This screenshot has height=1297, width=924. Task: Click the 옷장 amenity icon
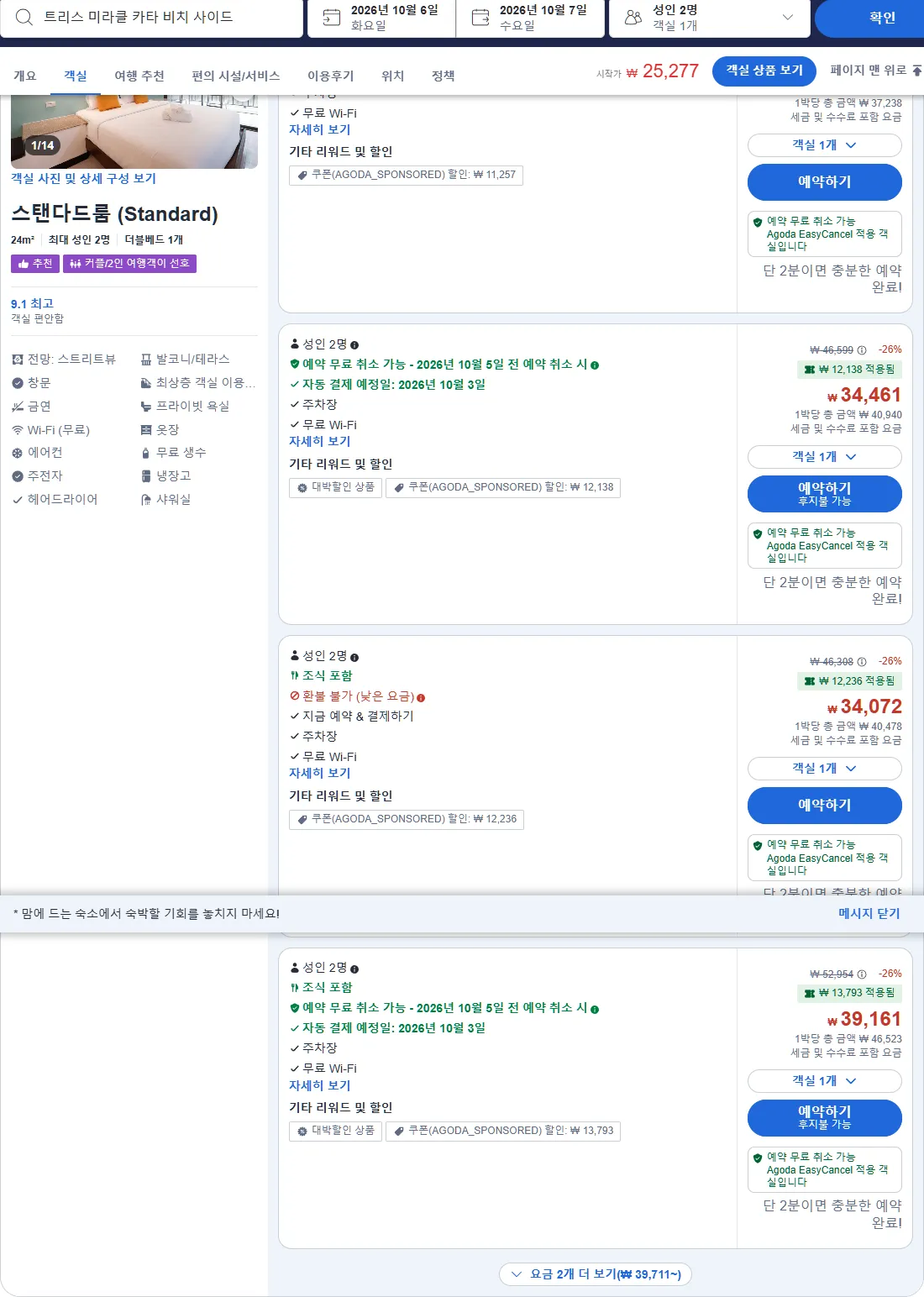pyautogui.click(x=146, y=430)
